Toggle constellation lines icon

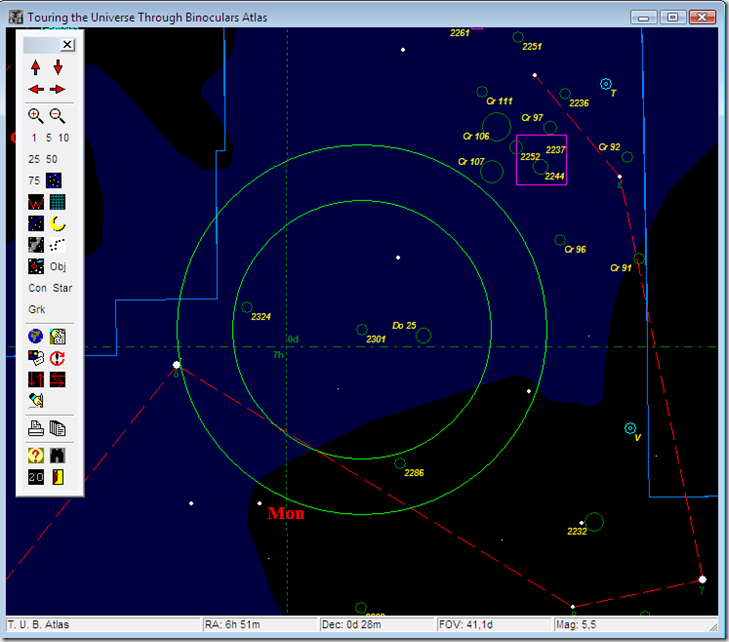coord(36,202)
